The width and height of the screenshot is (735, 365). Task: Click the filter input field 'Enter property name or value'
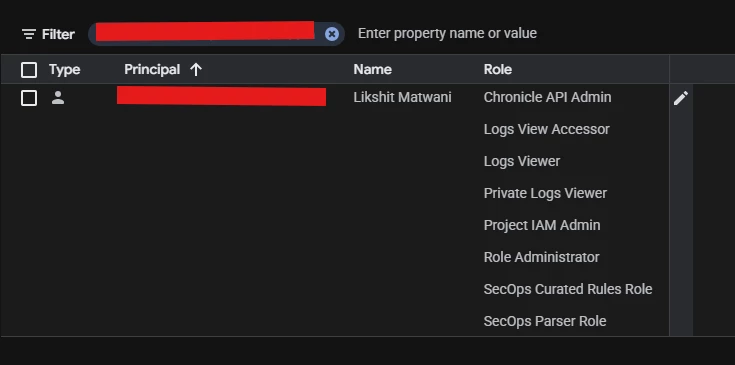point(447,33)
